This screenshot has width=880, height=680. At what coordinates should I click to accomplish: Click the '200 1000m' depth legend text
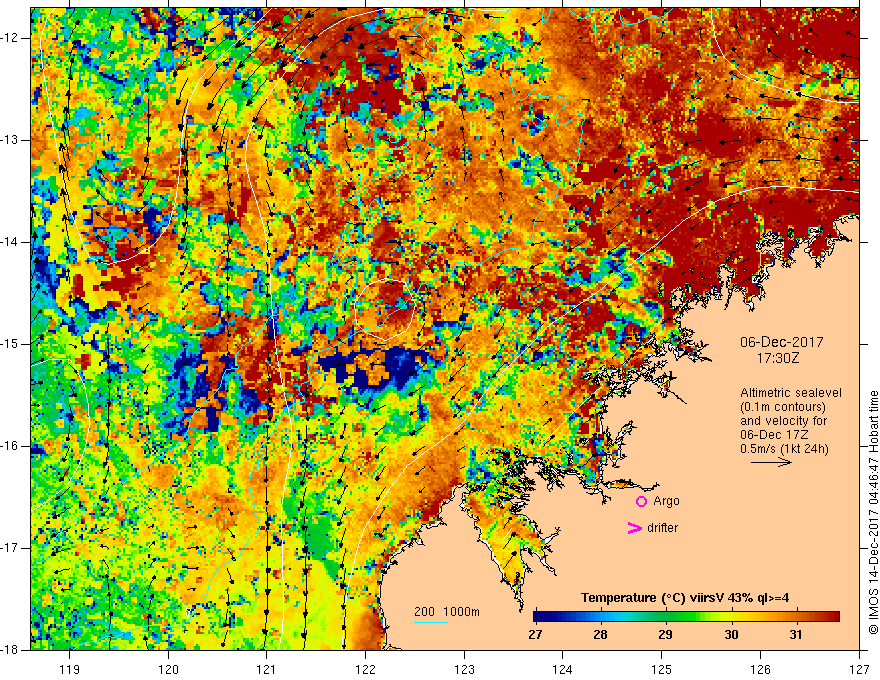tap(447, 612)
